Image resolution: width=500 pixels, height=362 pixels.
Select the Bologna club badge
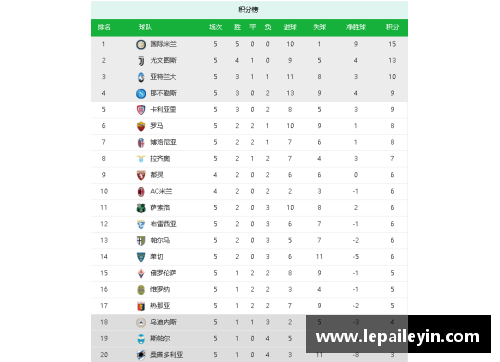[x=141, y=143]
